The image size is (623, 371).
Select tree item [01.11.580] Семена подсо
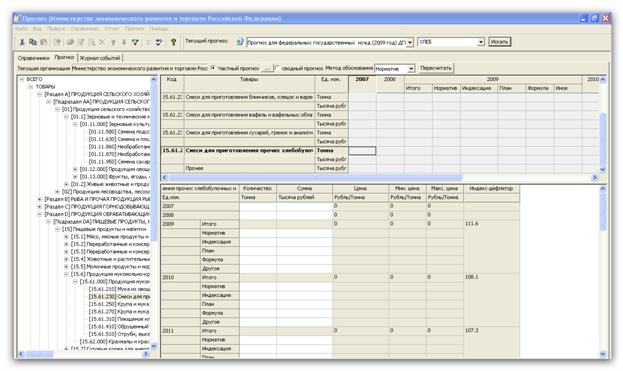(x=119, y=131)
